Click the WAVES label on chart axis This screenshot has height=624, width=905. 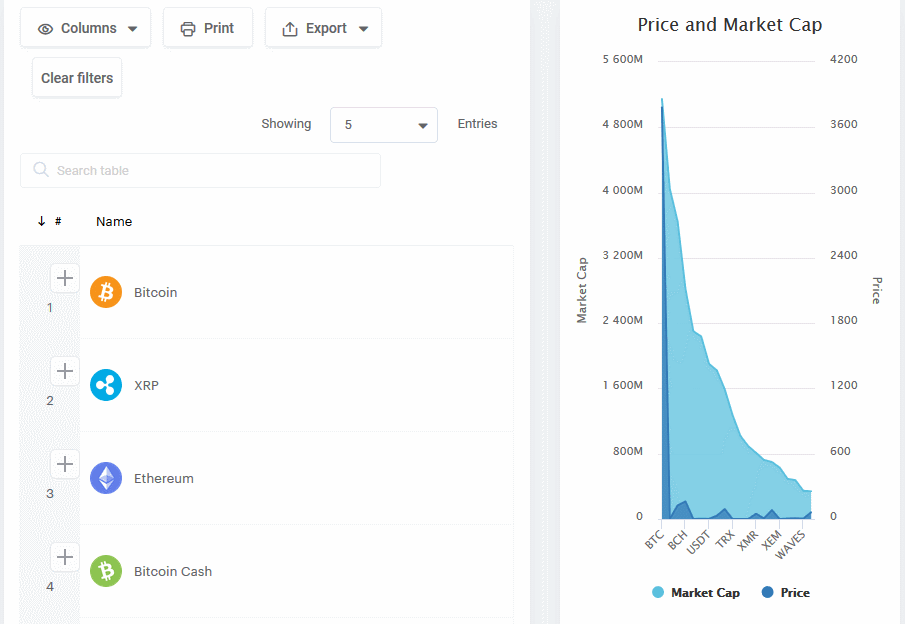(x=790, y=545)
